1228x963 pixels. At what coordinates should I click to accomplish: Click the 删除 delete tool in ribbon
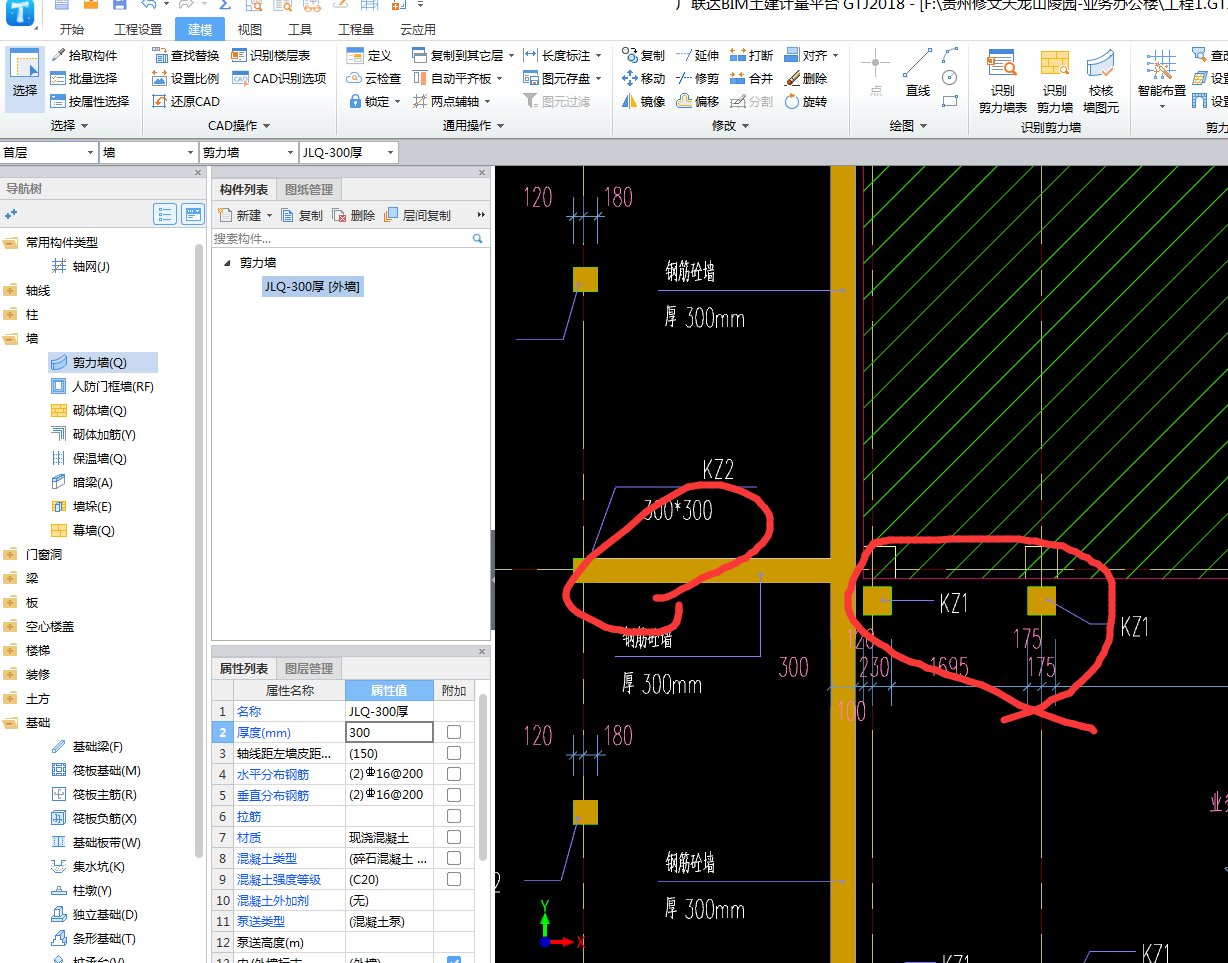point(806,78)
